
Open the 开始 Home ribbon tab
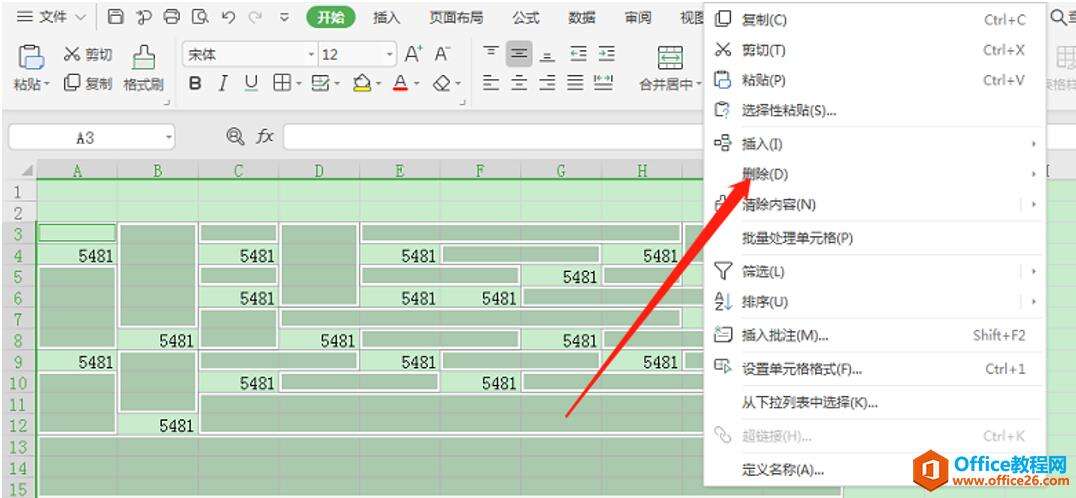(x=331, y=17)
